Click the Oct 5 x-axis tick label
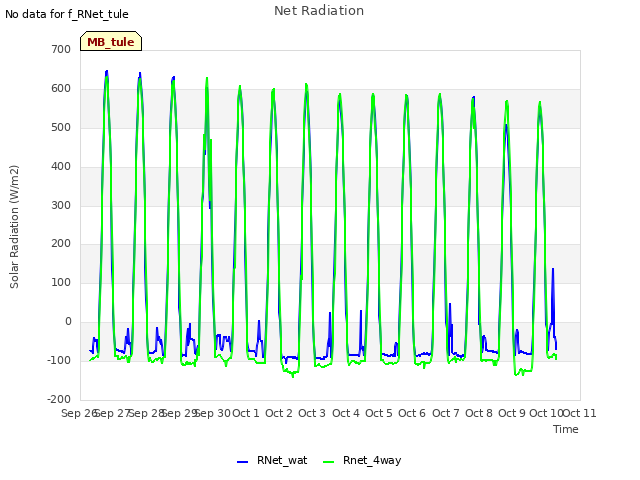 coord(379,413)
